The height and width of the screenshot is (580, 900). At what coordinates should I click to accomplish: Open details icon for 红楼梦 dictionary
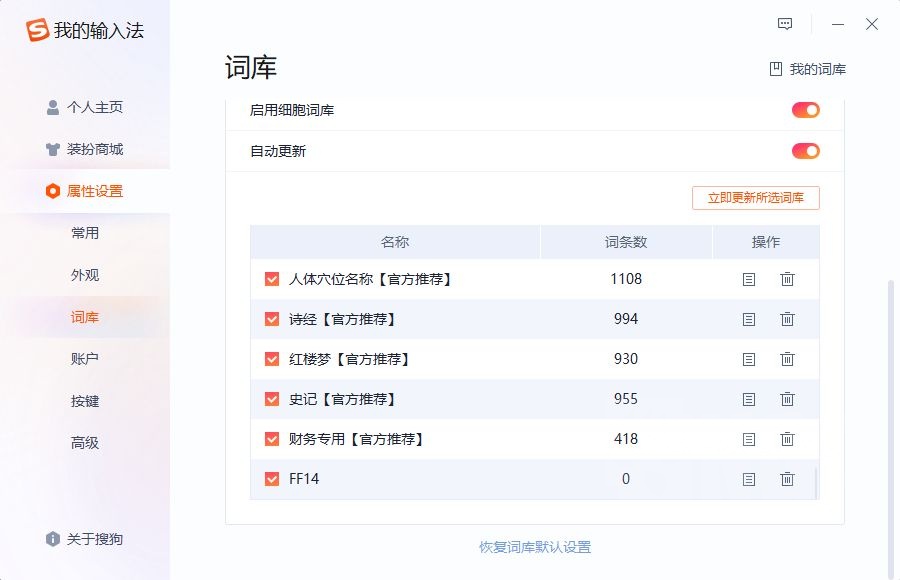pos(749,359)
